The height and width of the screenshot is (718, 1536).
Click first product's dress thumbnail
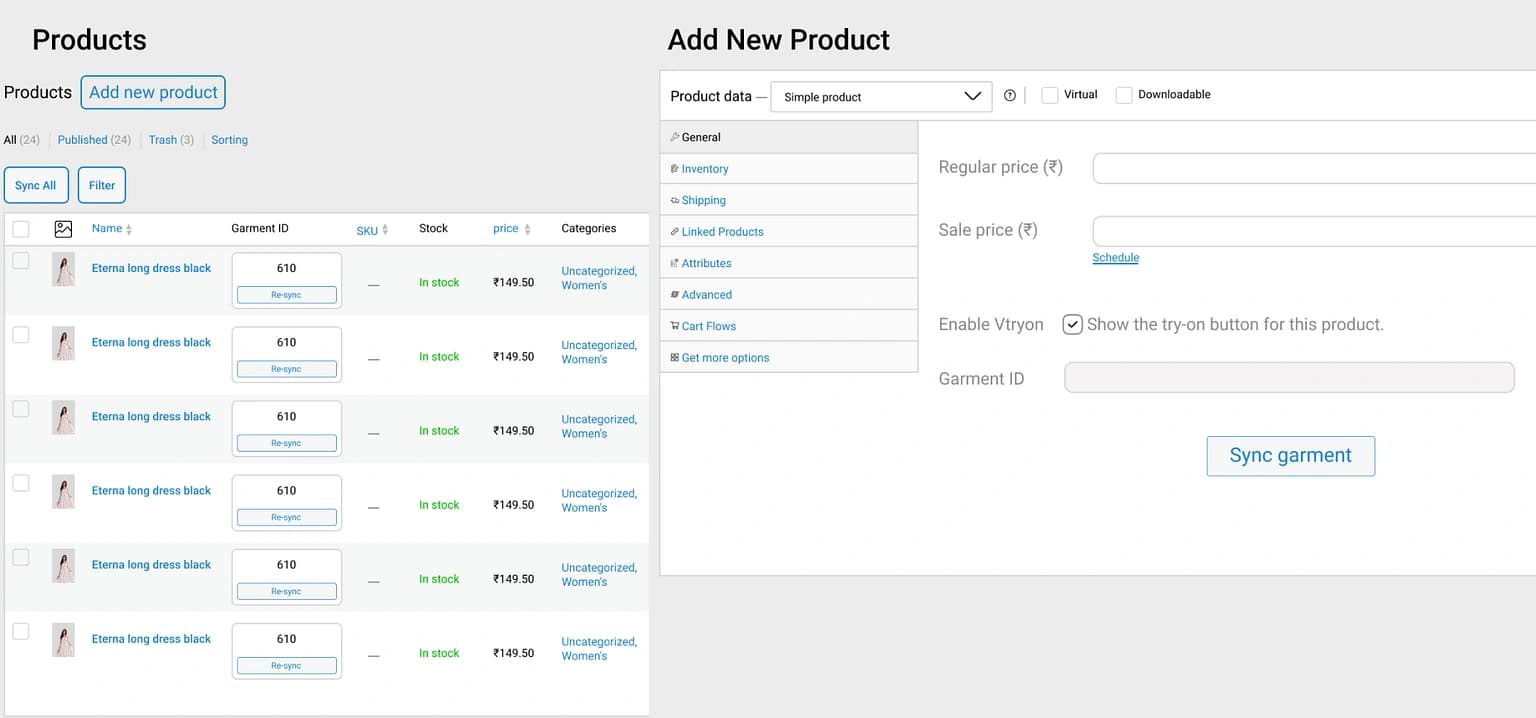click(63, 270)
